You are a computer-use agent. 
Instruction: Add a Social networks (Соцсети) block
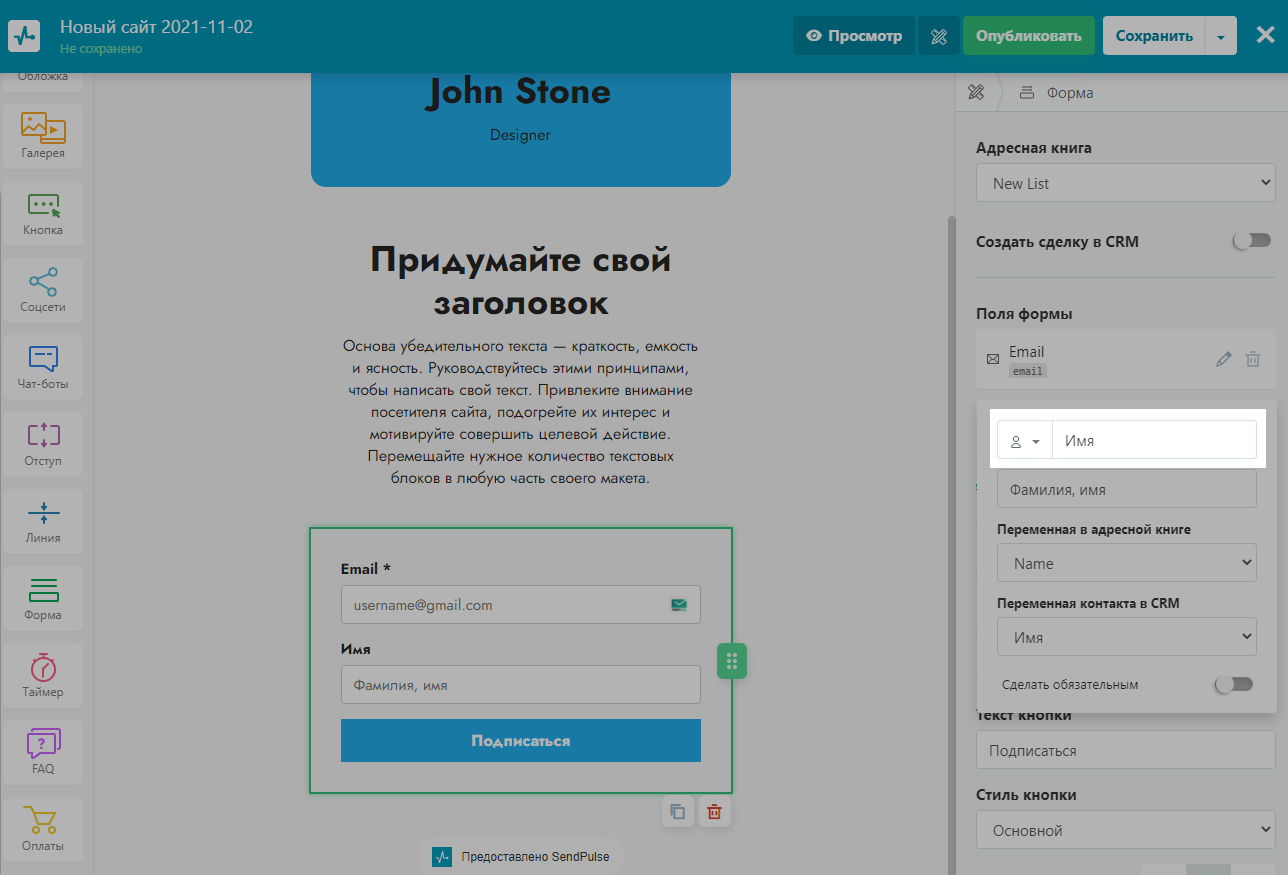click(43, 289)
